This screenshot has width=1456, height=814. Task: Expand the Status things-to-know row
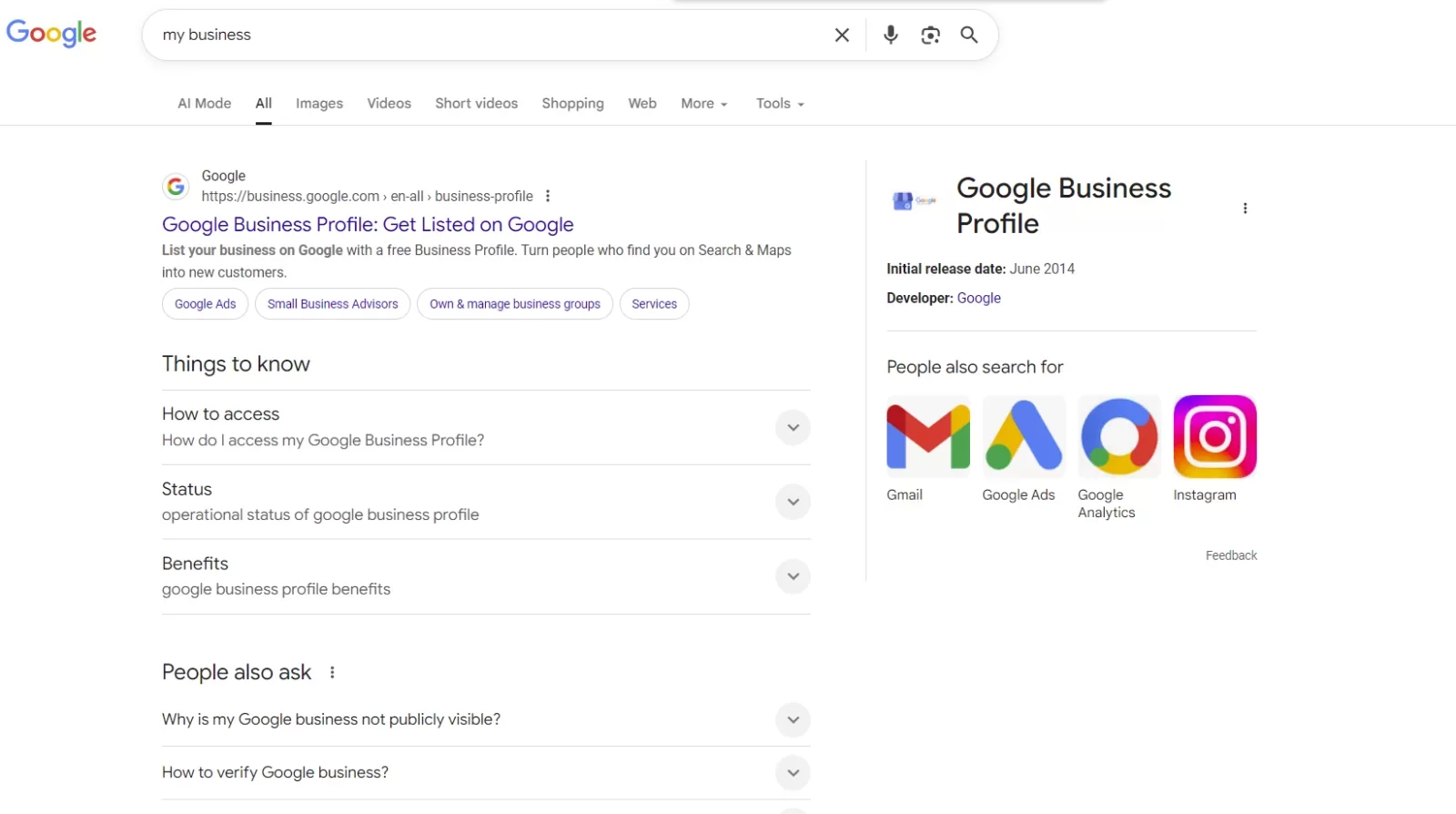[486, 502]
